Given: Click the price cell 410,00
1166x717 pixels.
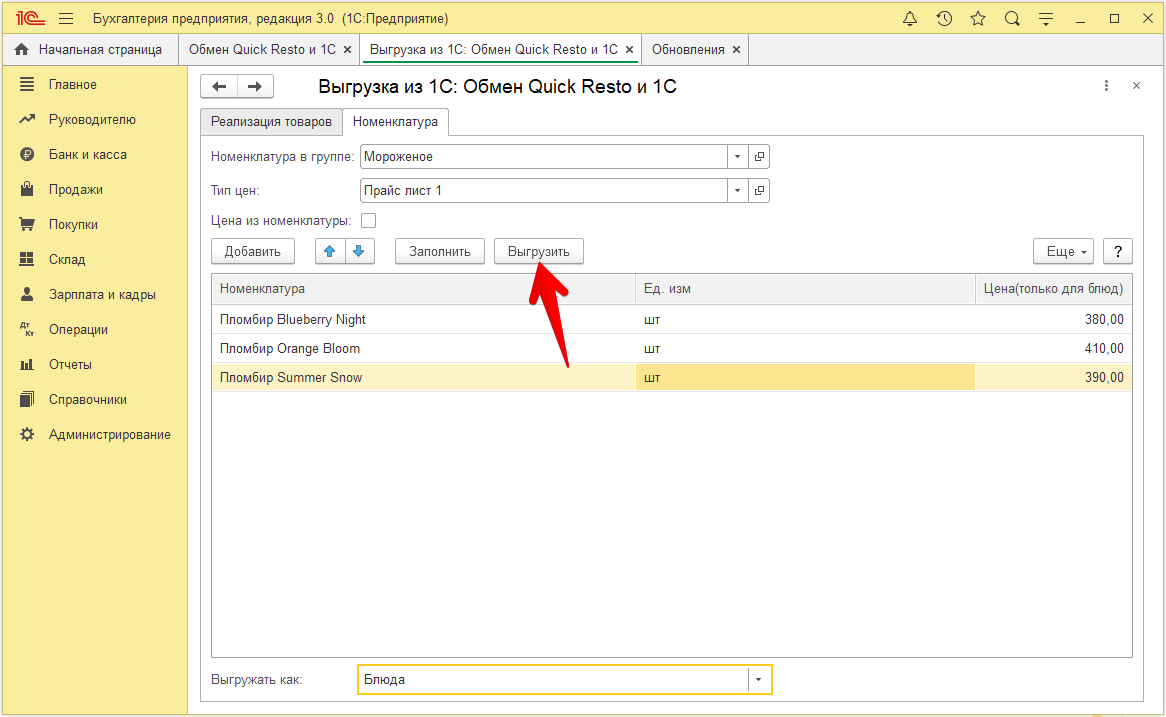Looking at the screenshot, I should [x=1054, y=349].
